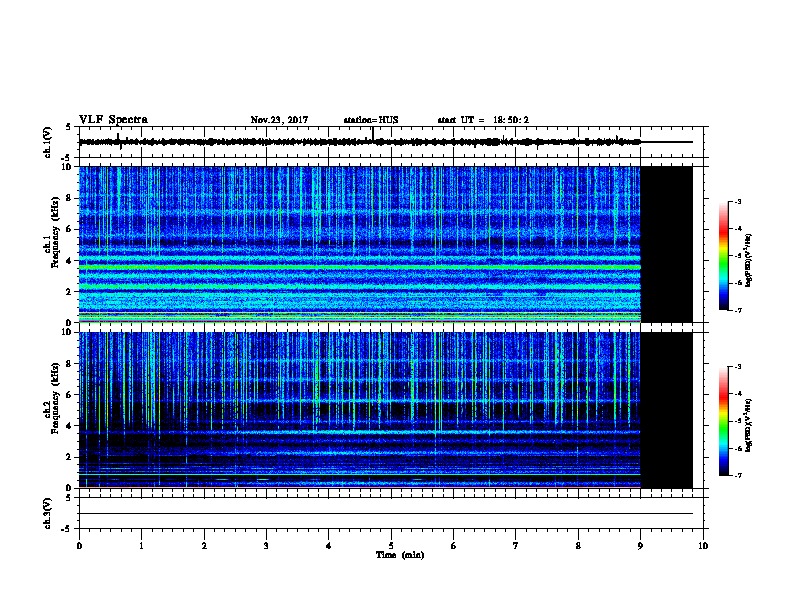Image resolution: width=792 pixels, height=612 pixels.
Task: Click the time axis tick label "5"
Action: (391, 545)
